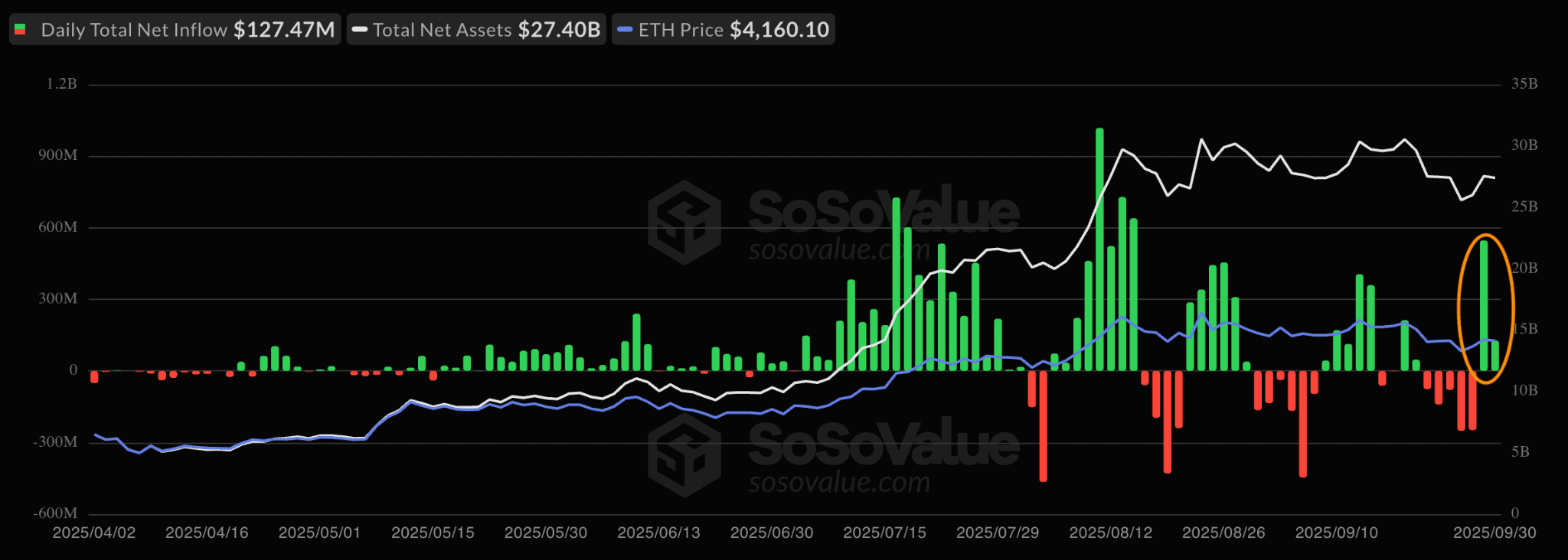Click the $4,160.10 ETH price value

click(x=779, y=30)
